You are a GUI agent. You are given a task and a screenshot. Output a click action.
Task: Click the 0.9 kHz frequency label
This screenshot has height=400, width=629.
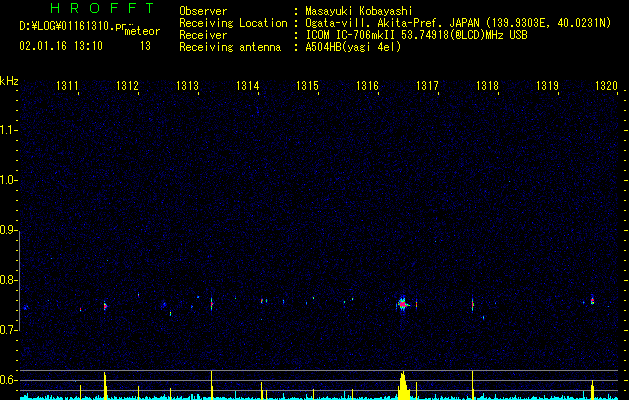coord(8,230)
